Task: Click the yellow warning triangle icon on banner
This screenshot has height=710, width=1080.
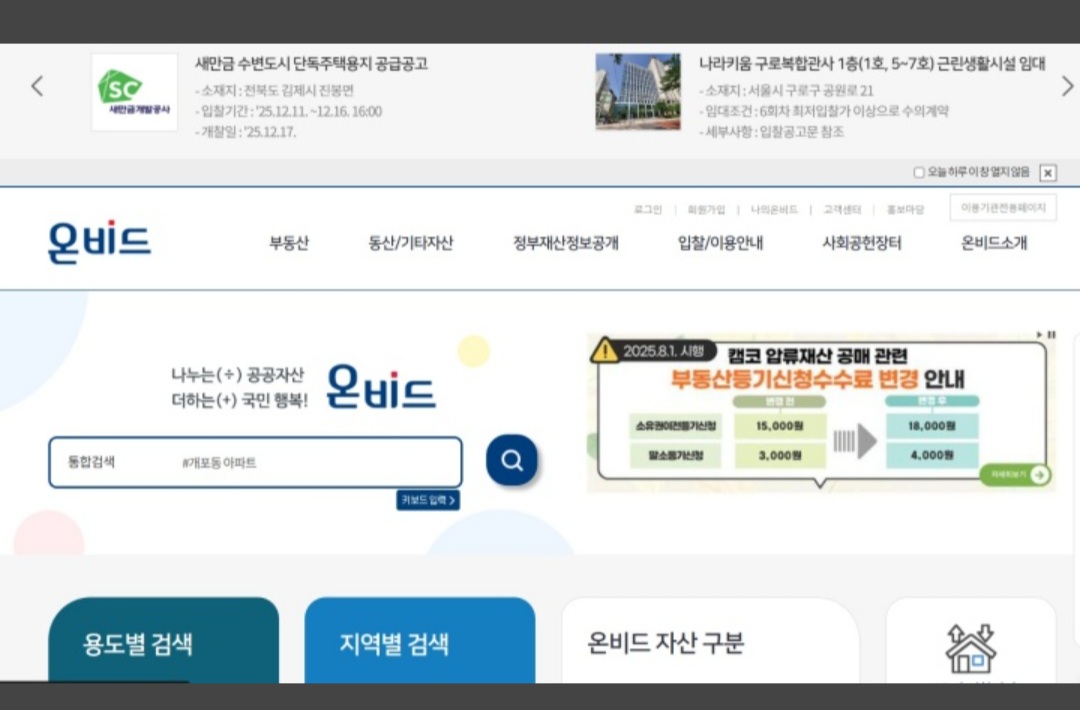Action: (605, 351)
